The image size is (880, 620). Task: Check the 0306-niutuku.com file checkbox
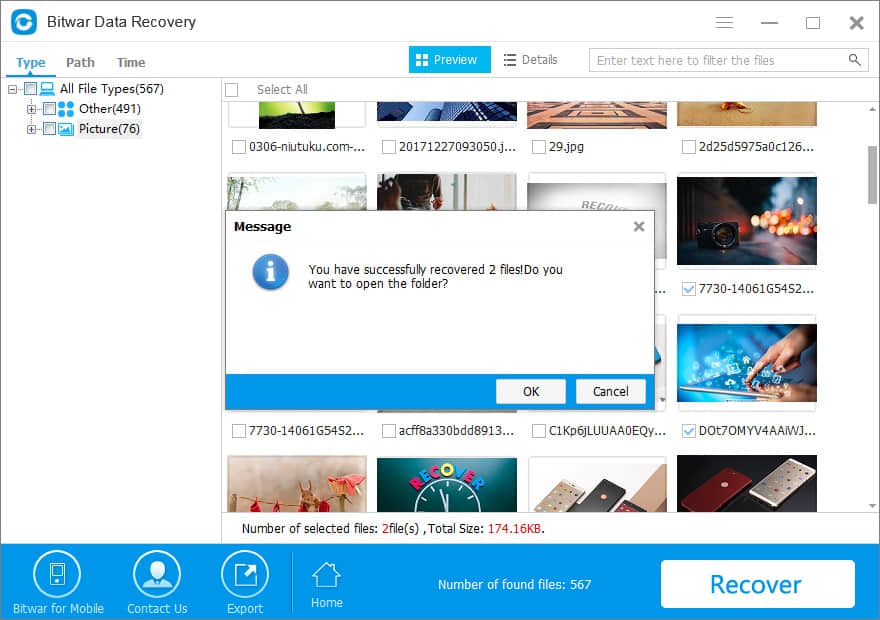[239, 147]
